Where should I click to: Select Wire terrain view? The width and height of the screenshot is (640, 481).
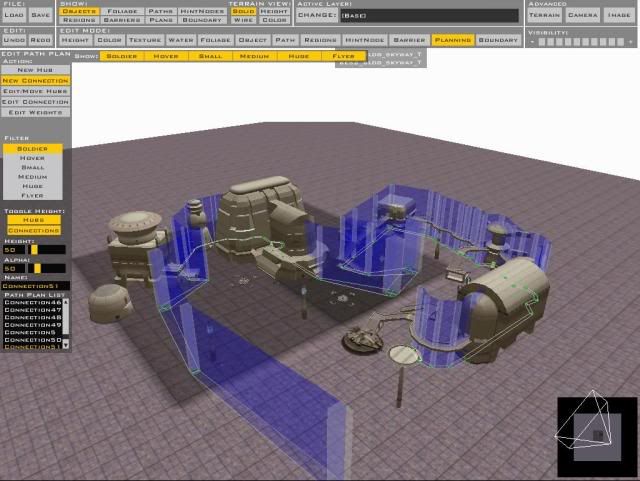pyautogui.click(x=244, y=20)
